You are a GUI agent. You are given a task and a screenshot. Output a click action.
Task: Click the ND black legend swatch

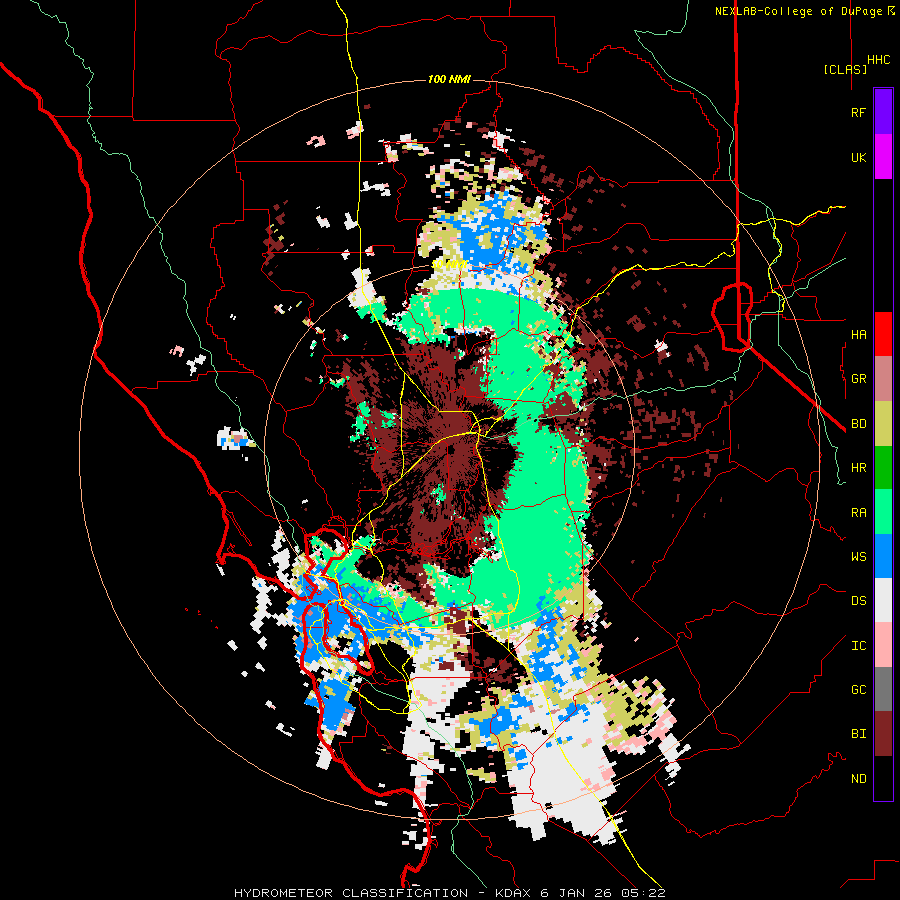[883, 778]
